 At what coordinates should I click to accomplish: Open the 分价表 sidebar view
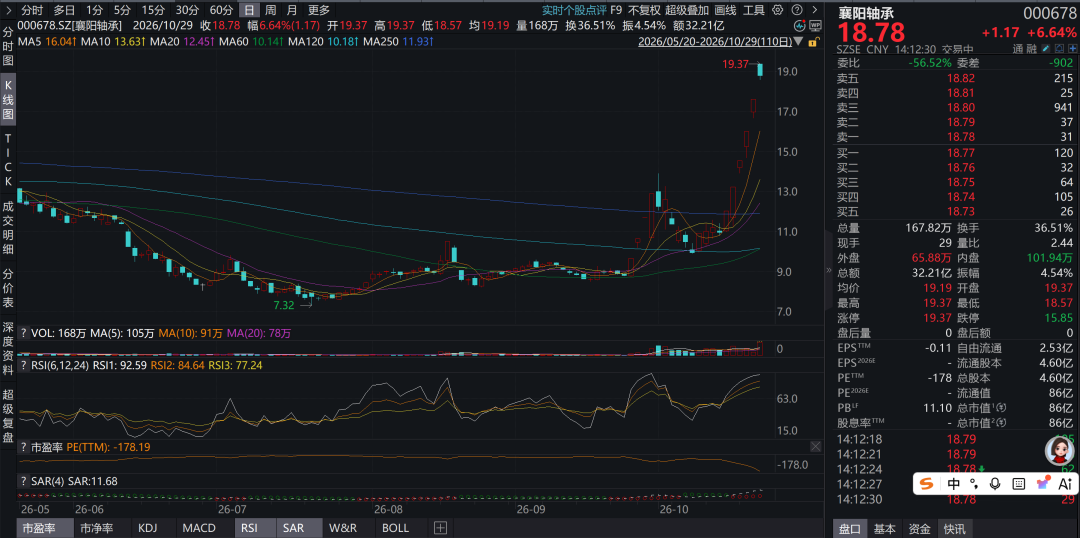pos(8,287)
